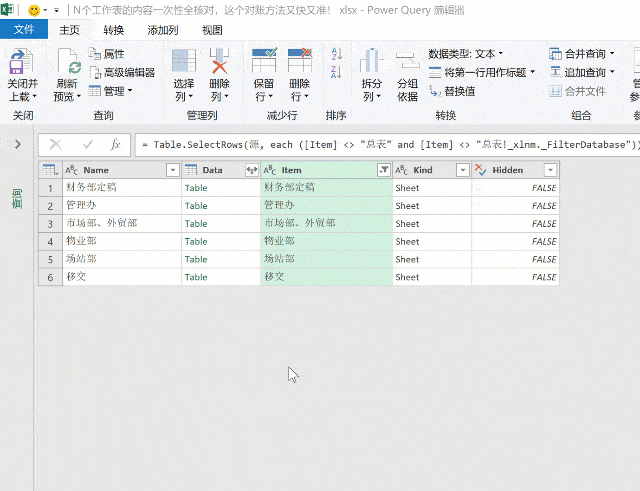
Task: Click Table link in row 3
Action: (x=196, y=224)
